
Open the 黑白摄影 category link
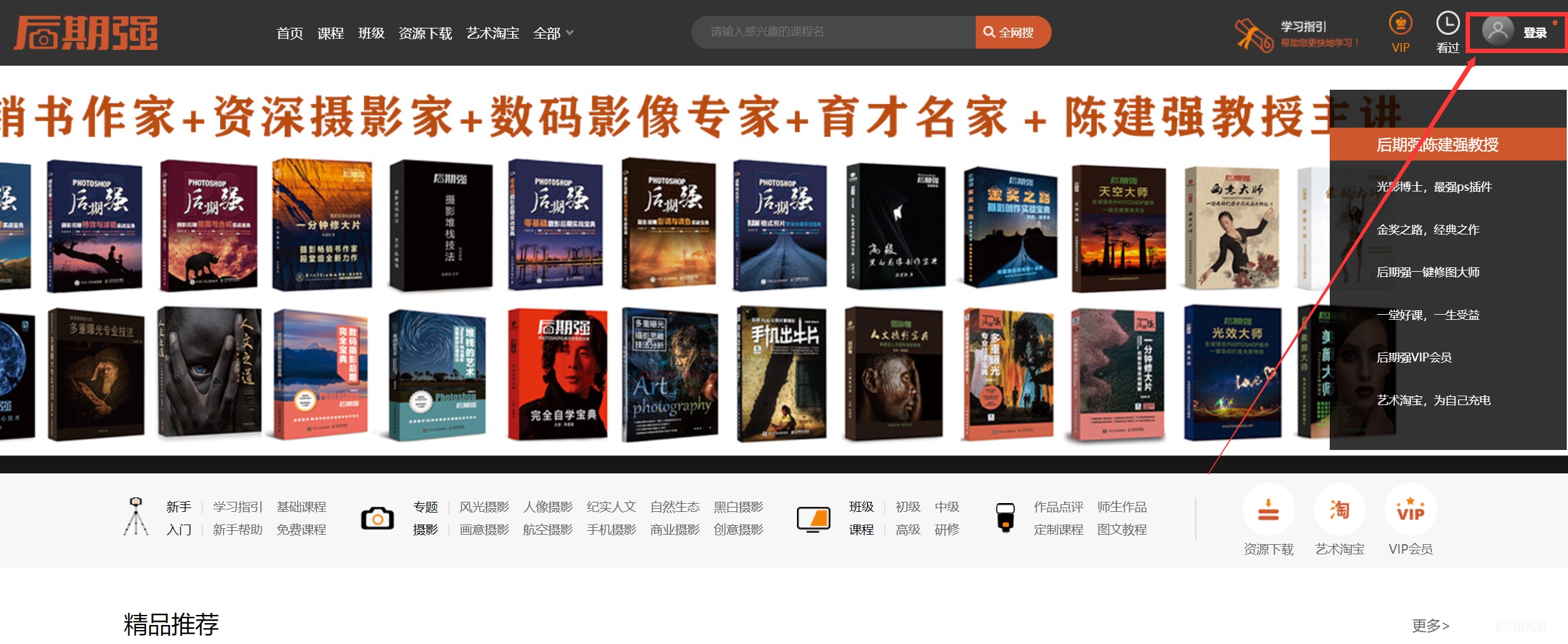pos(738,507)
